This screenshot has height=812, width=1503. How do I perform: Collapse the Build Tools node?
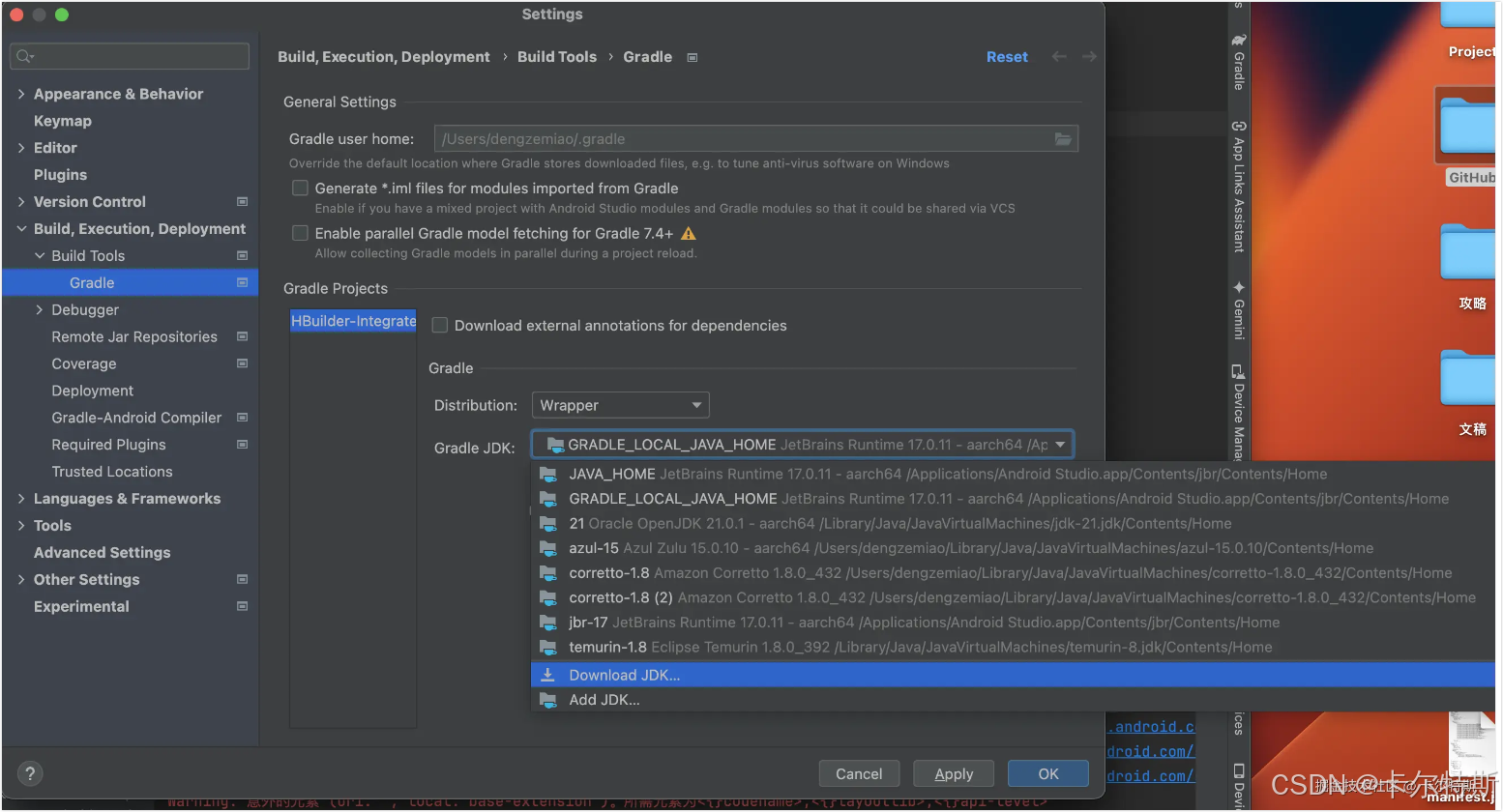pyautogui.click(x=40, y=256)
